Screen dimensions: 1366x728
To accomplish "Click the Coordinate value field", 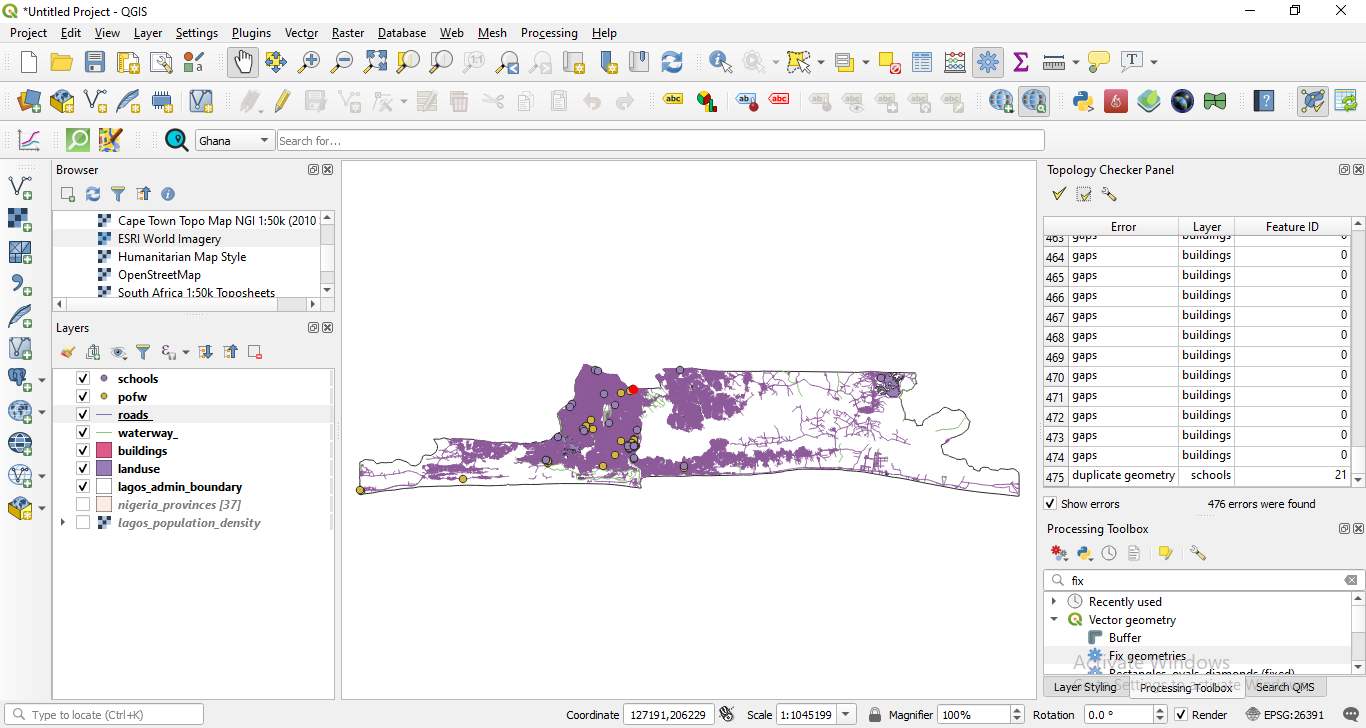I will (x=669, y=715).
